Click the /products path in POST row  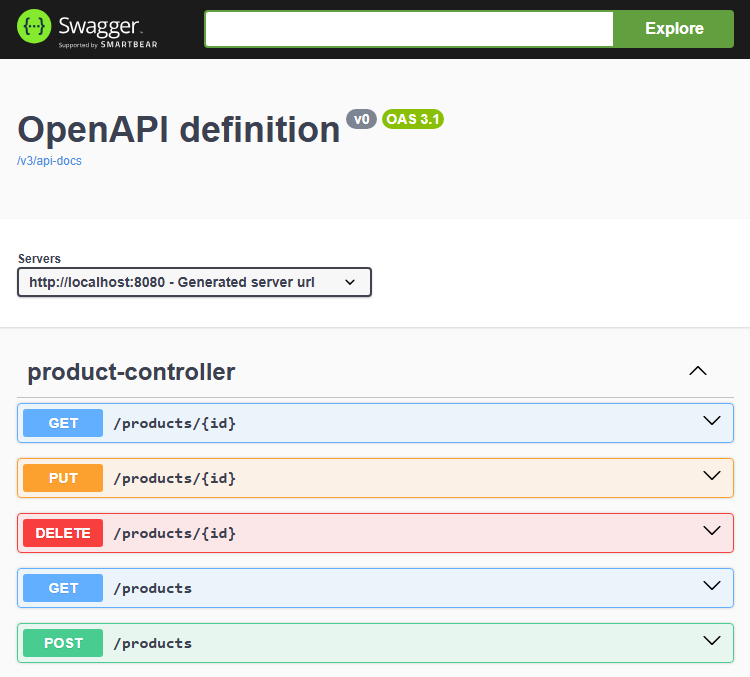coord(153,644)
